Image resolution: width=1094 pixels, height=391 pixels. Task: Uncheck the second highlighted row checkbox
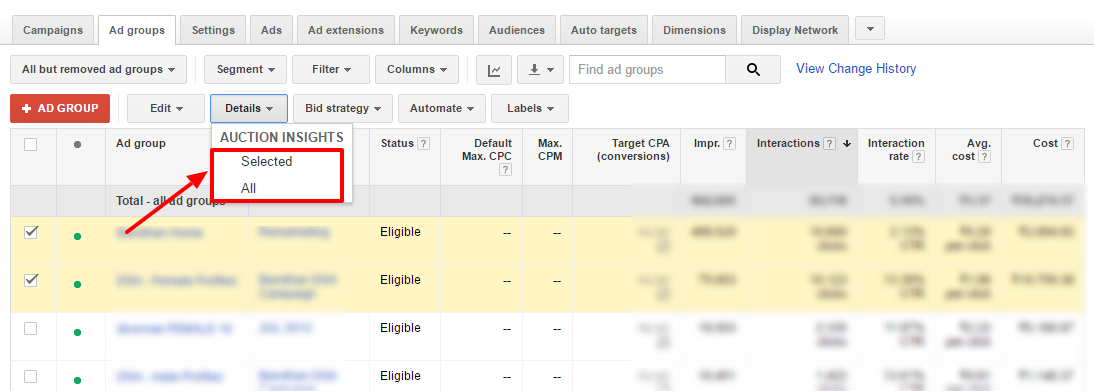click(x=31, y=280)
